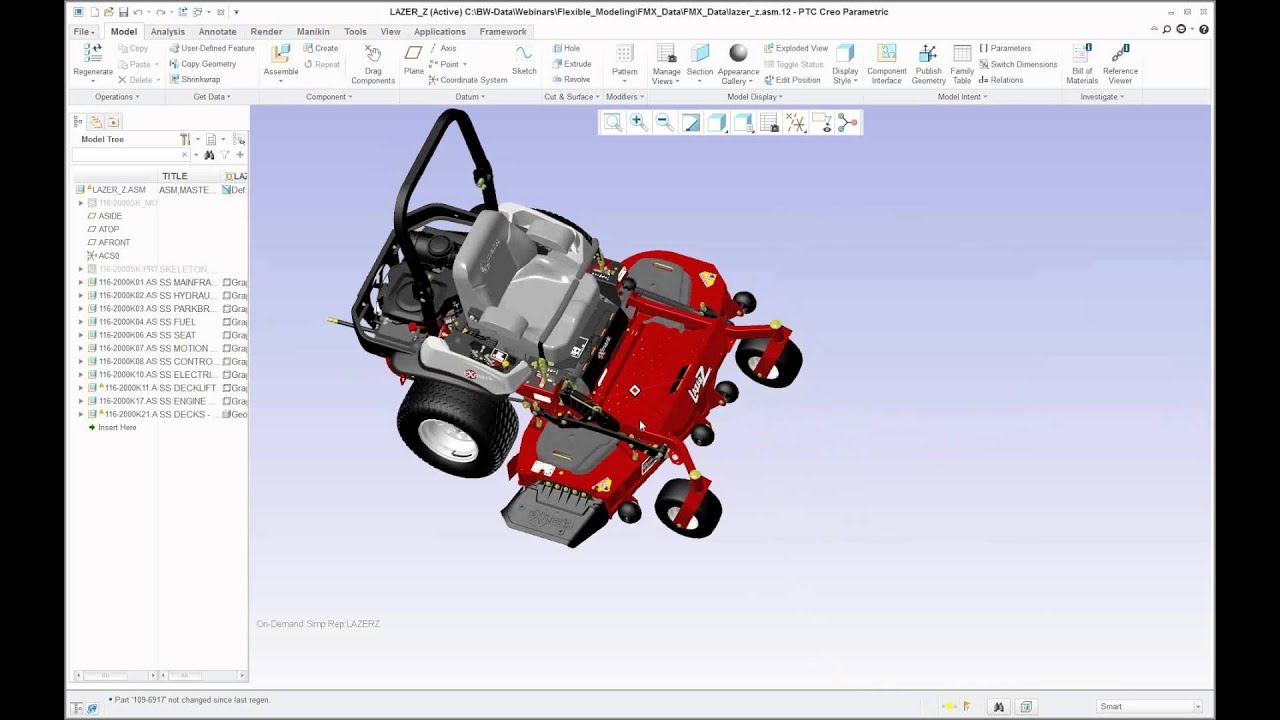Click Copy Geometry button

pos(203,64)
